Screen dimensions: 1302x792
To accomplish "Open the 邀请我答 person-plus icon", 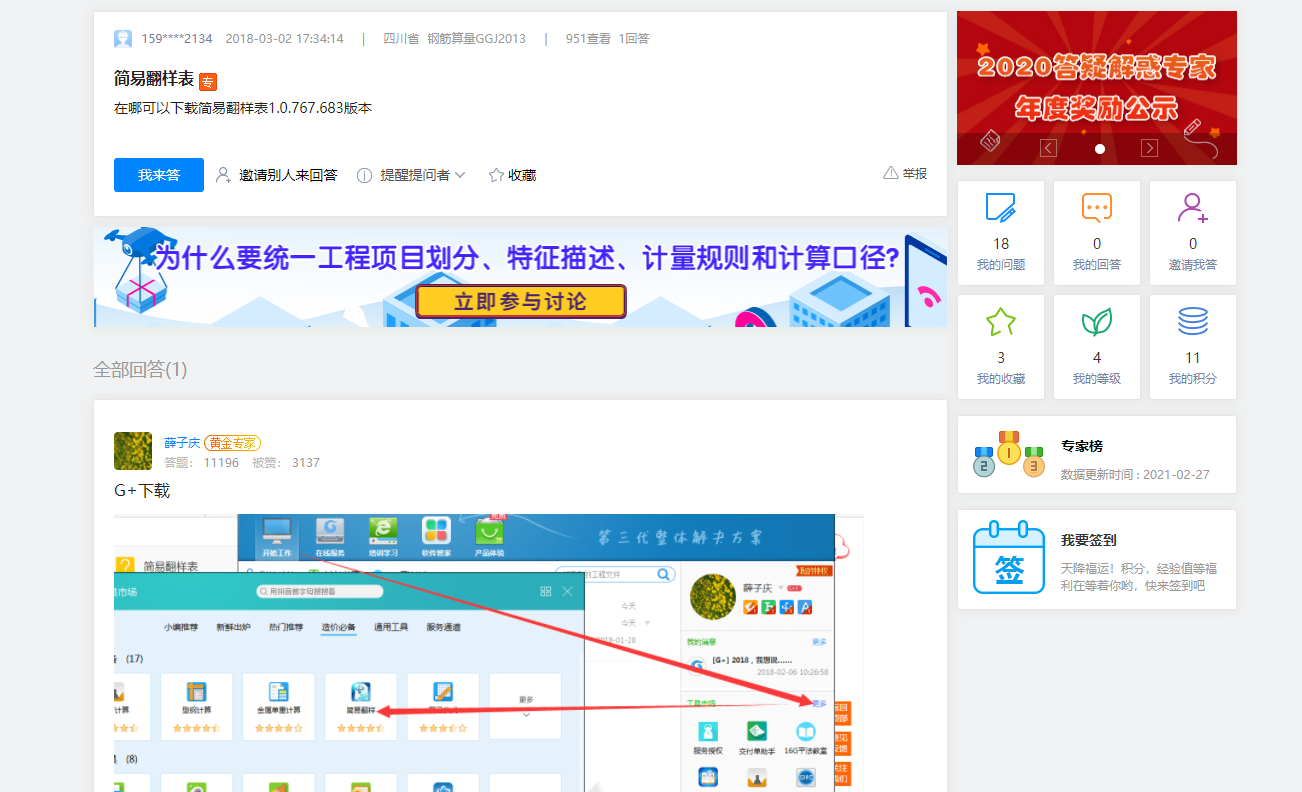I will pyautogui.click(x=1193, y=208).
